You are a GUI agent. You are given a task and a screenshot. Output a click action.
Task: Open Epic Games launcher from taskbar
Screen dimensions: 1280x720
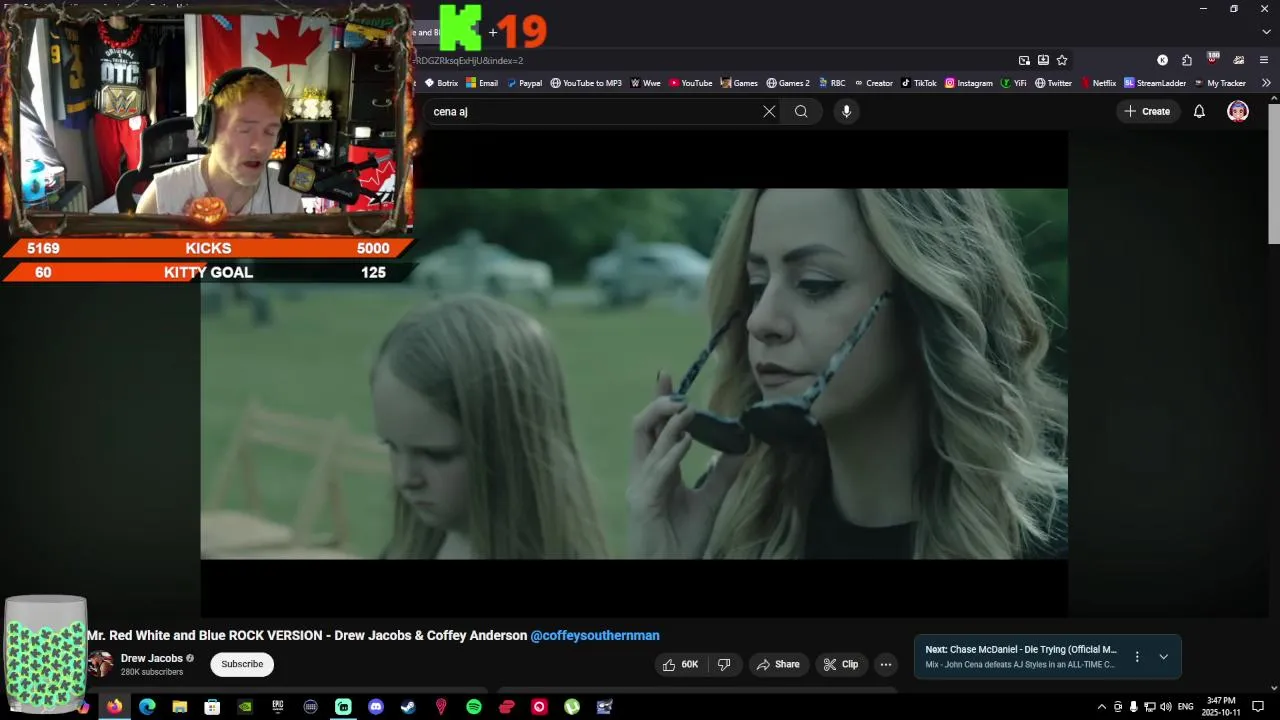[278, 707]
